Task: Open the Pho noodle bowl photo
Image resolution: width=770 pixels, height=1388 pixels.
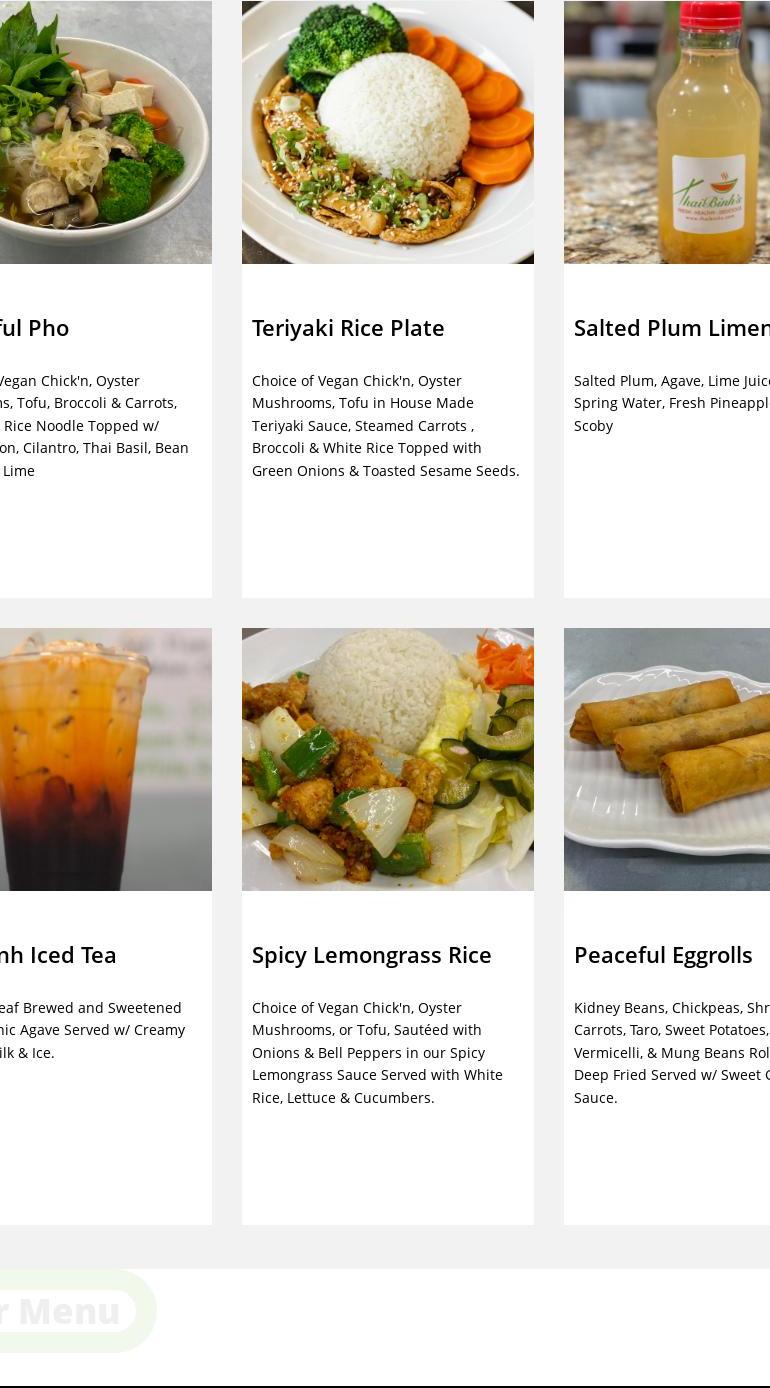Action: [106, 132]
